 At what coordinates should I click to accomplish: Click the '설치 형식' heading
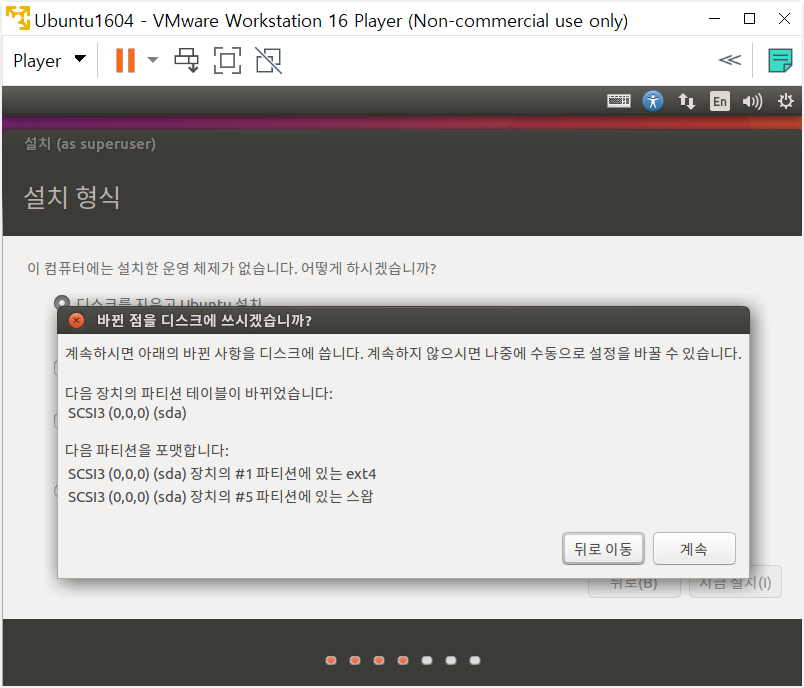click(x=72, y=197)
